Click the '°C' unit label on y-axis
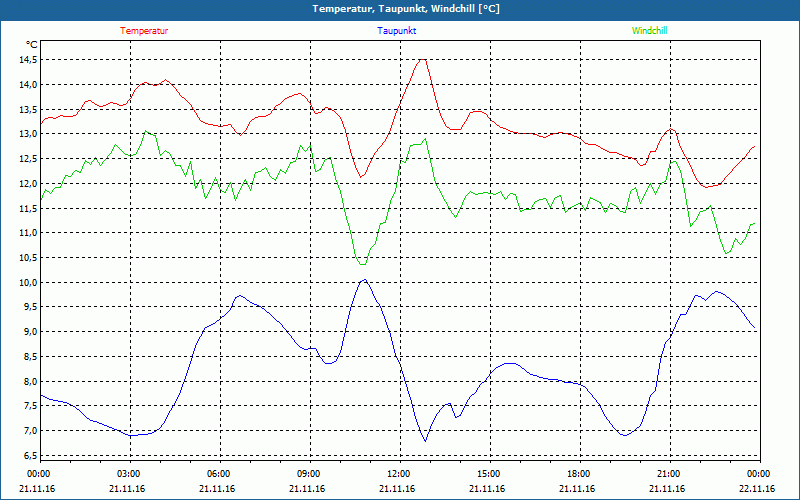Screen dimensions: 800x500 (32, 45)
